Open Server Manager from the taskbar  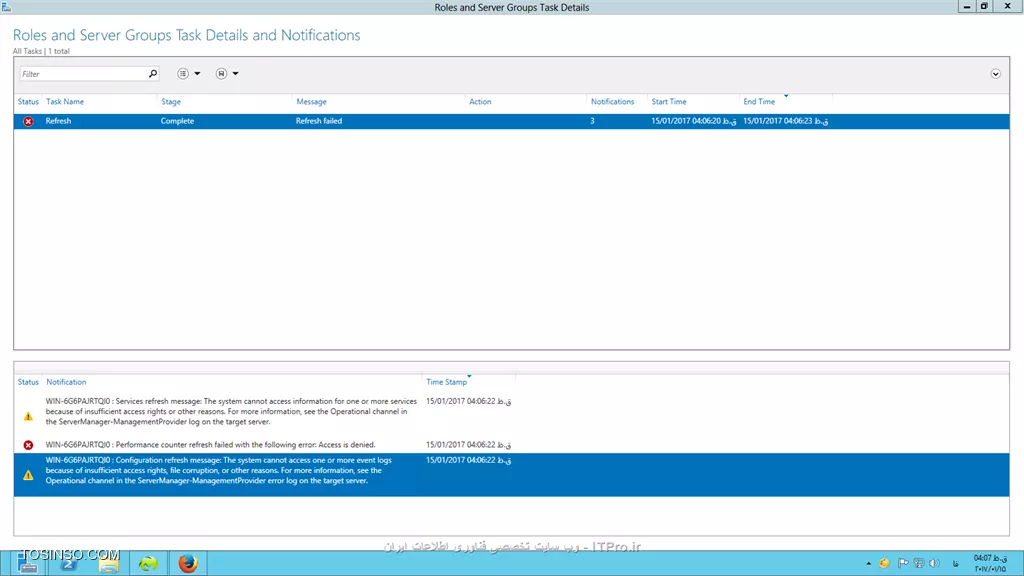(28, 563)
